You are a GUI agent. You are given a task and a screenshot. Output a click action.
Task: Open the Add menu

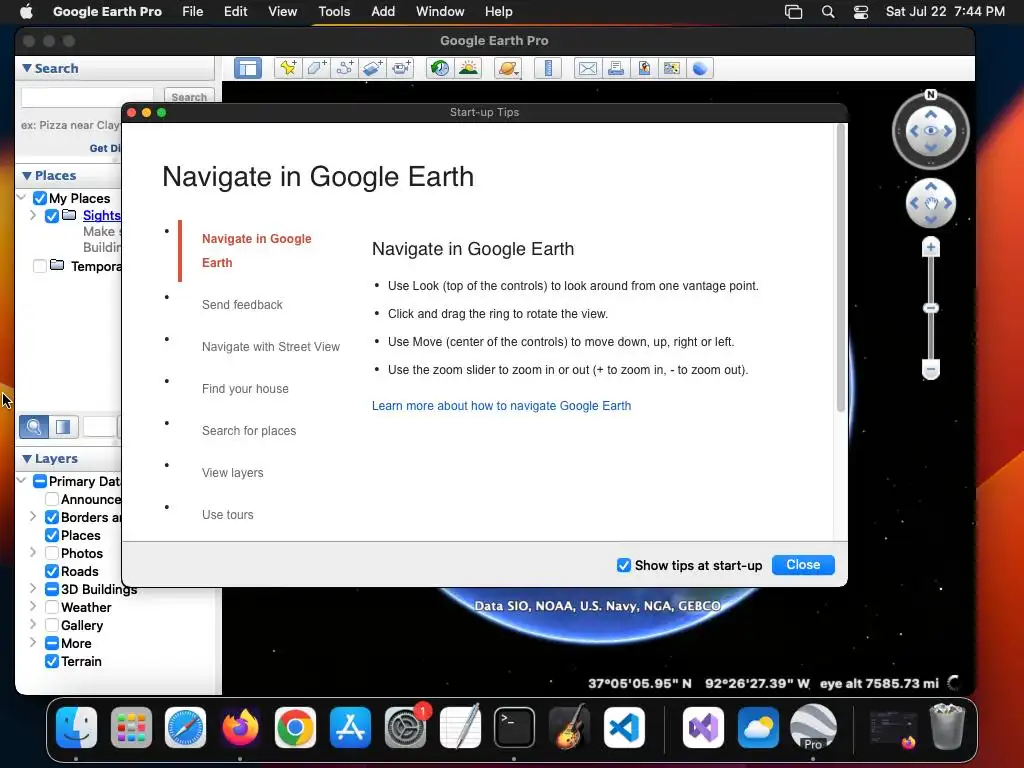tap(383, 12)
